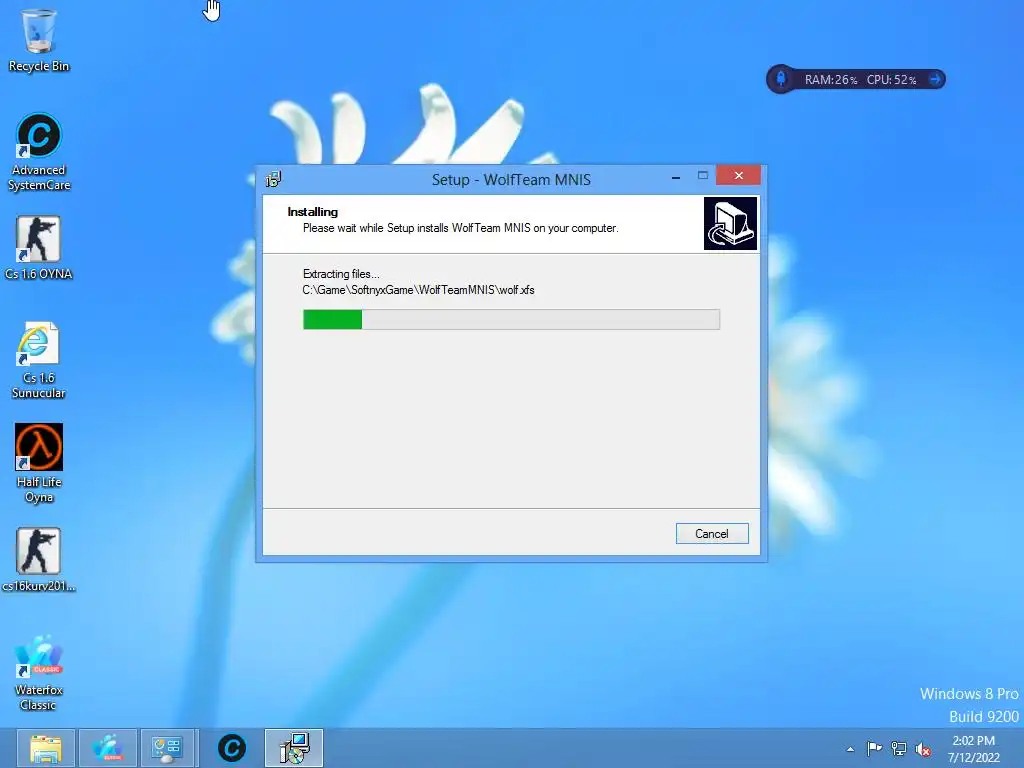Switch to the Setup installer taskbar button
The height and width of the screenshot is (768, 1024).
(x=294, y=748)
